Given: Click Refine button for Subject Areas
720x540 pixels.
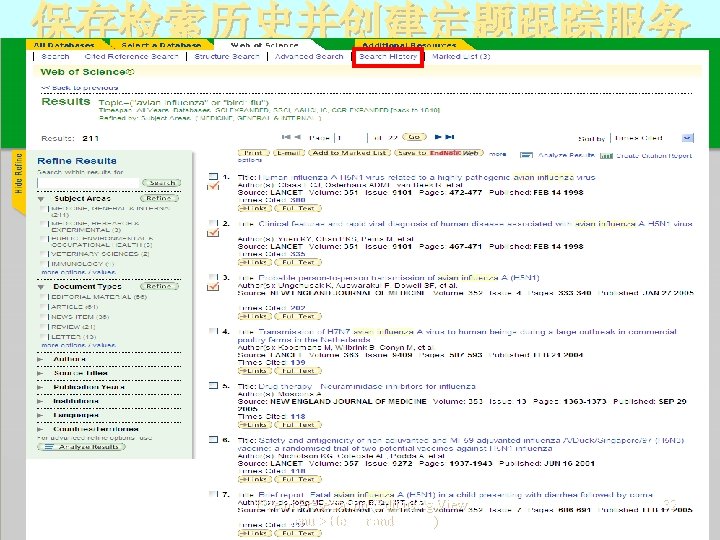Looking at the screenshot, I should point(159,198).
